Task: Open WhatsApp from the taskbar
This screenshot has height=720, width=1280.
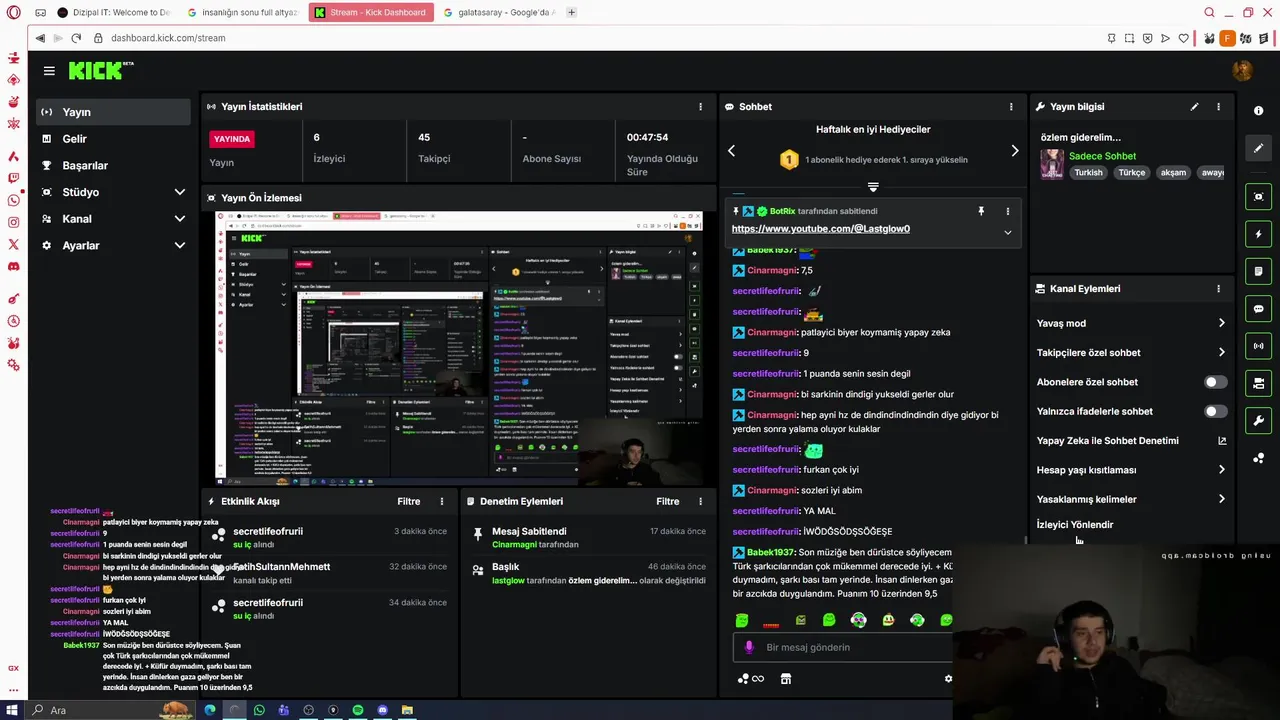Action: tap(259, 710)
